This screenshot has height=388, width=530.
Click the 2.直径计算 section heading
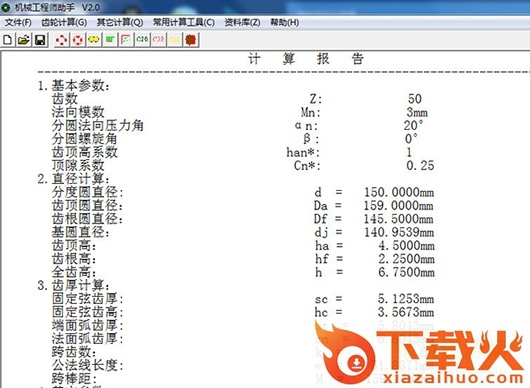pyautogui.click(x=73, y=179)
